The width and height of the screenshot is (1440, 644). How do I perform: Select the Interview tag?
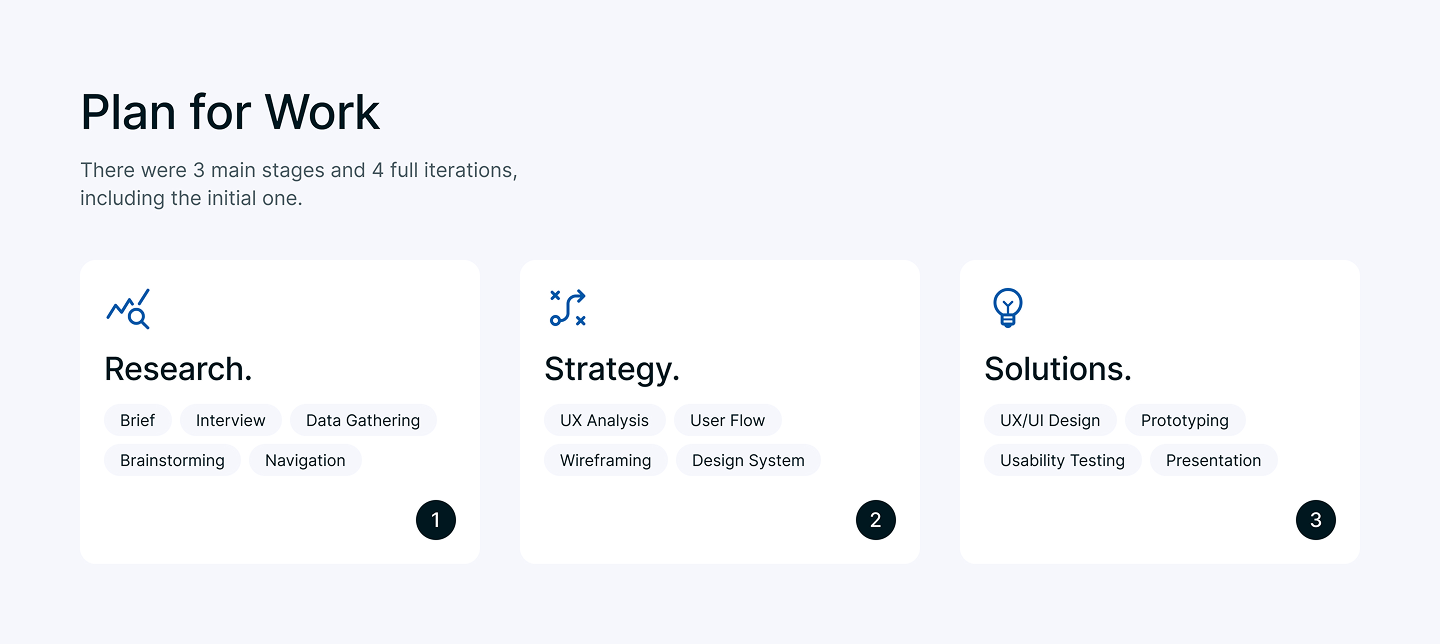pos(231,420)
